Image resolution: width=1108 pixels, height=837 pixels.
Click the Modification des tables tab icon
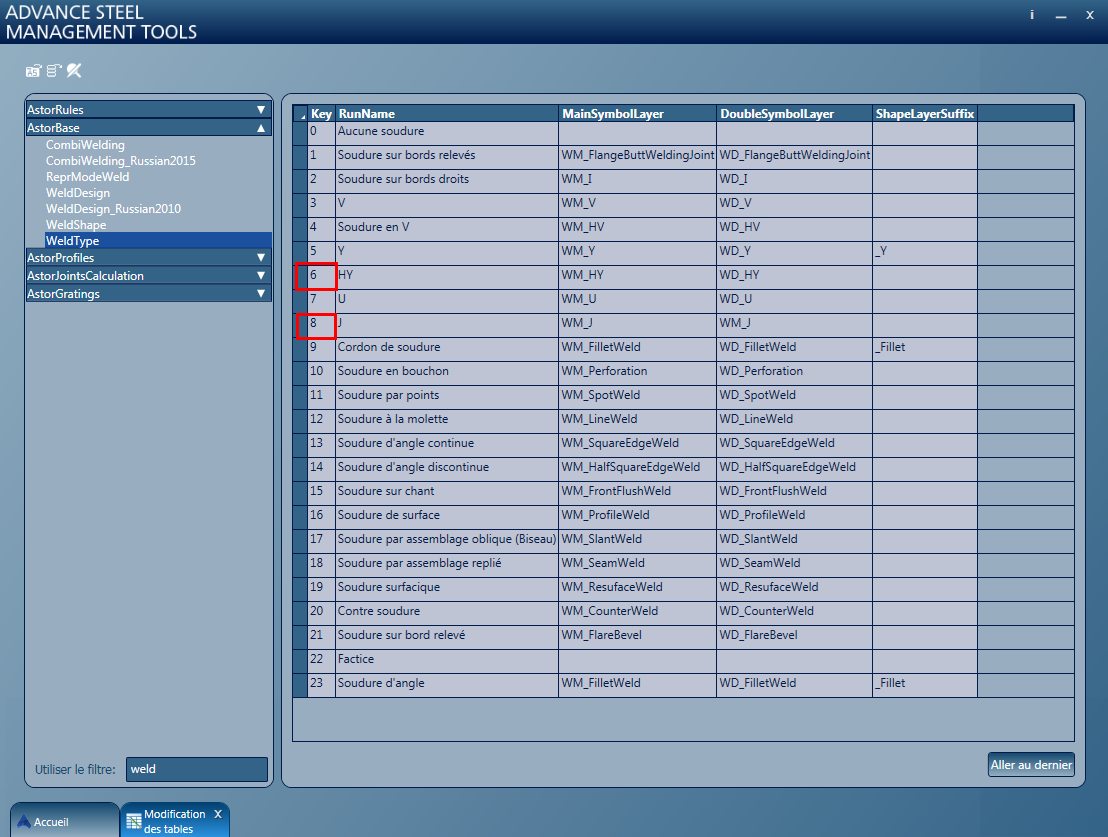click(134, 821)
